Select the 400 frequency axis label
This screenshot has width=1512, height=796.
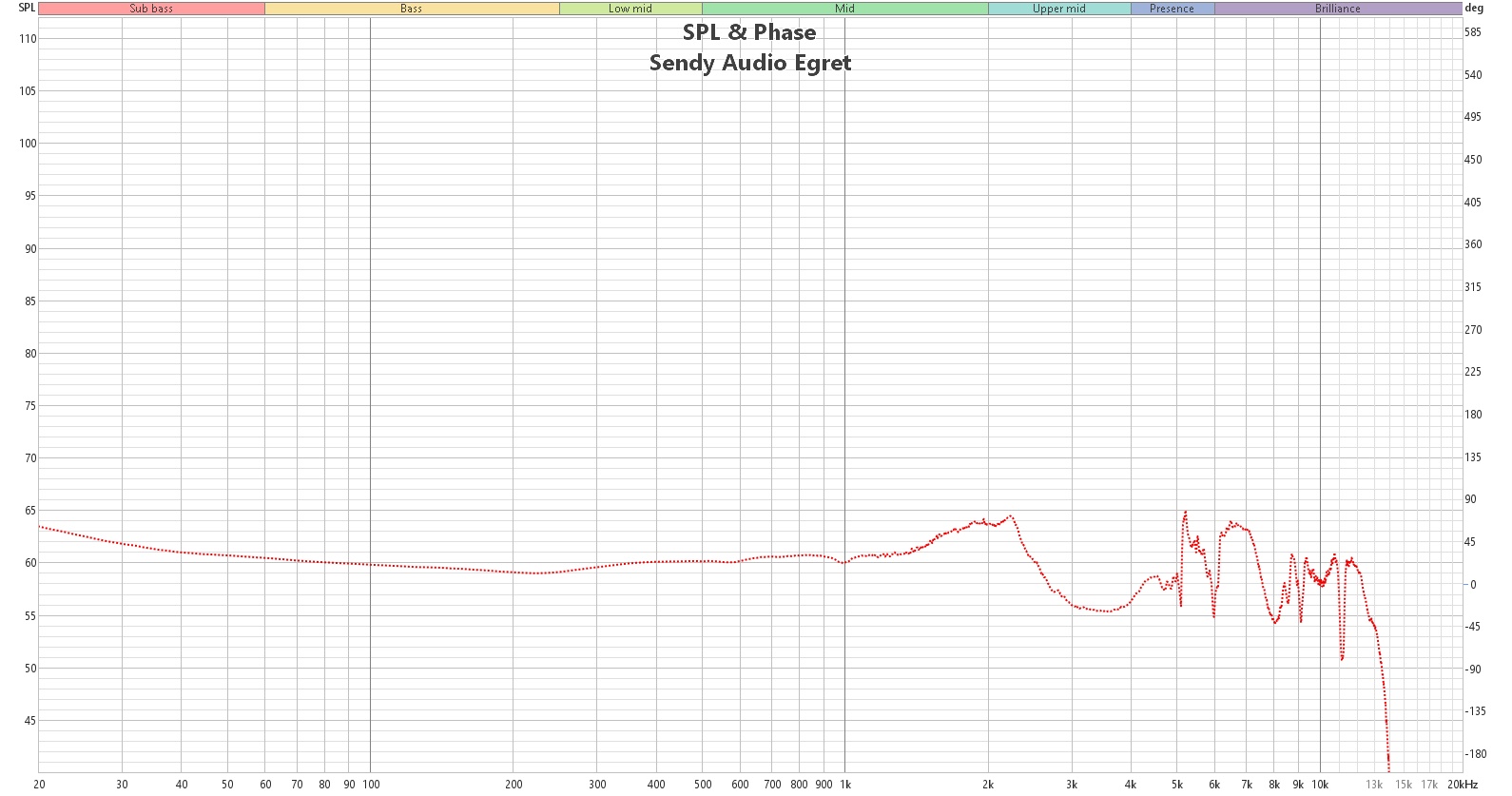[656, 785]
